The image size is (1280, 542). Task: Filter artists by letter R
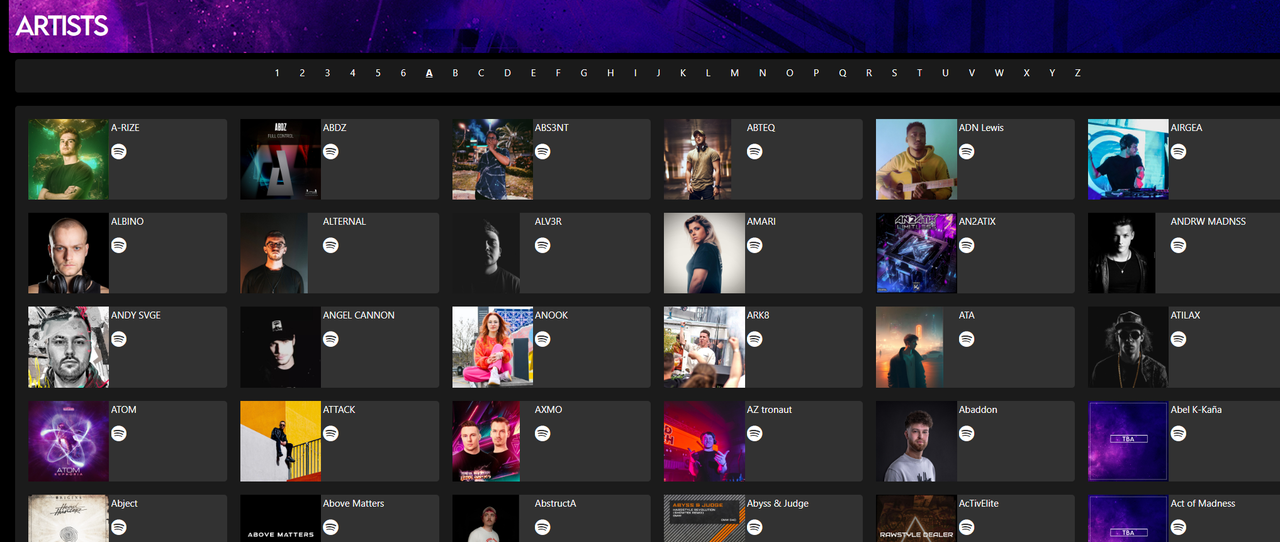(x=869, y=73)
